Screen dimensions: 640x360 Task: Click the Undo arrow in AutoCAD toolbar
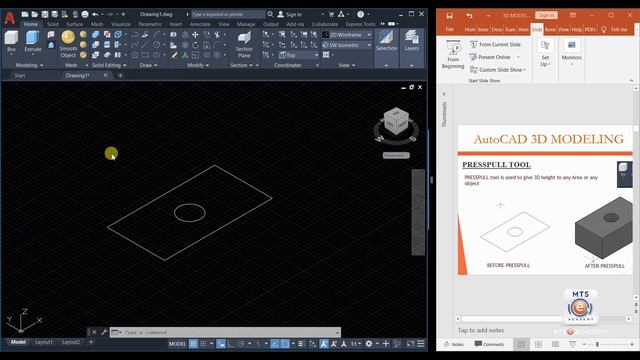[95, 14]
